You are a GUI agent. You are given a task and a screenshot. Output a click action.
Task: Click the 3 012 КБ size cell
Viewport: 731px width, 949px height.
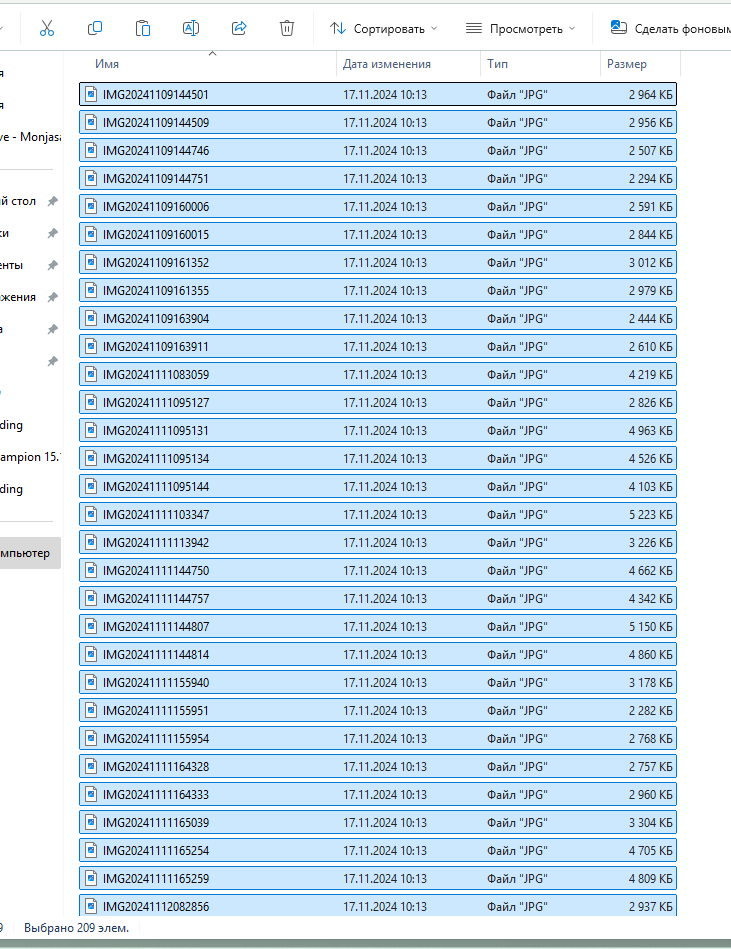(x=651, y=263)
